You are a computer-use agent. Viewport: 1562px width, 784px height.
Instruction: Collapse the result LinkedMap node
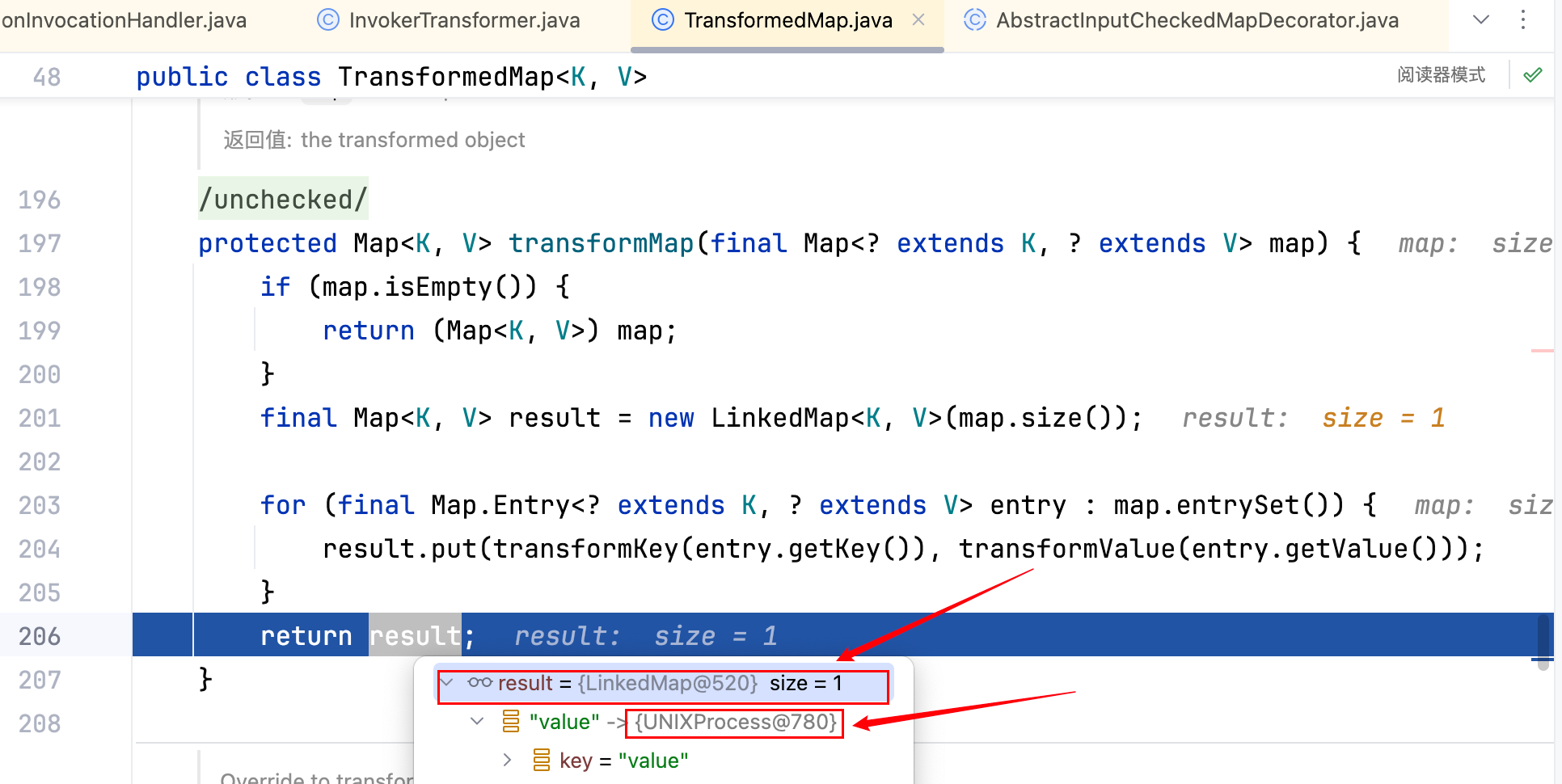(x=447, y=683)
